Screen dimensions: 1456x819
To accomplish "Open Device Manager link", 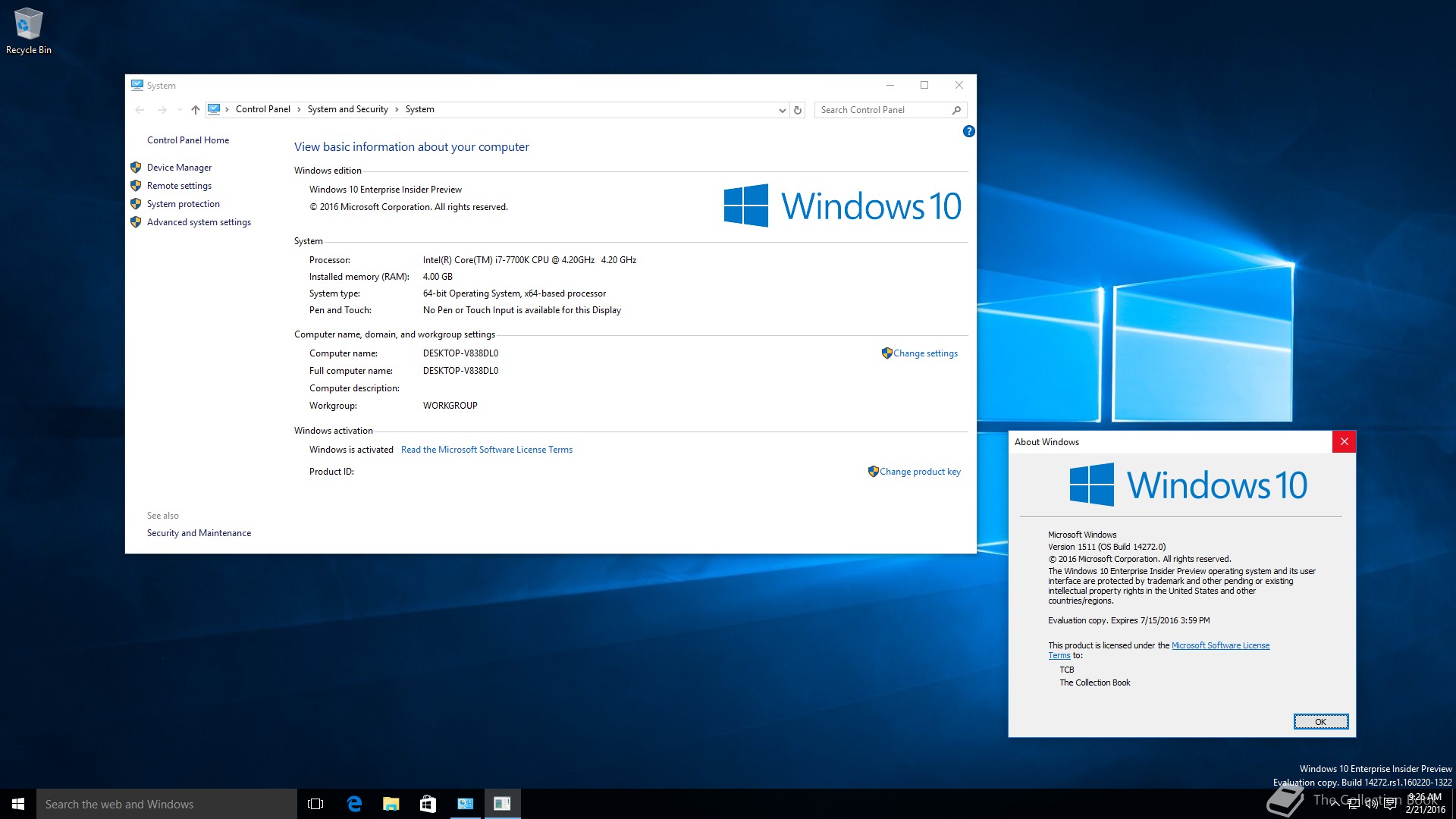I will [x=179, y=168].
